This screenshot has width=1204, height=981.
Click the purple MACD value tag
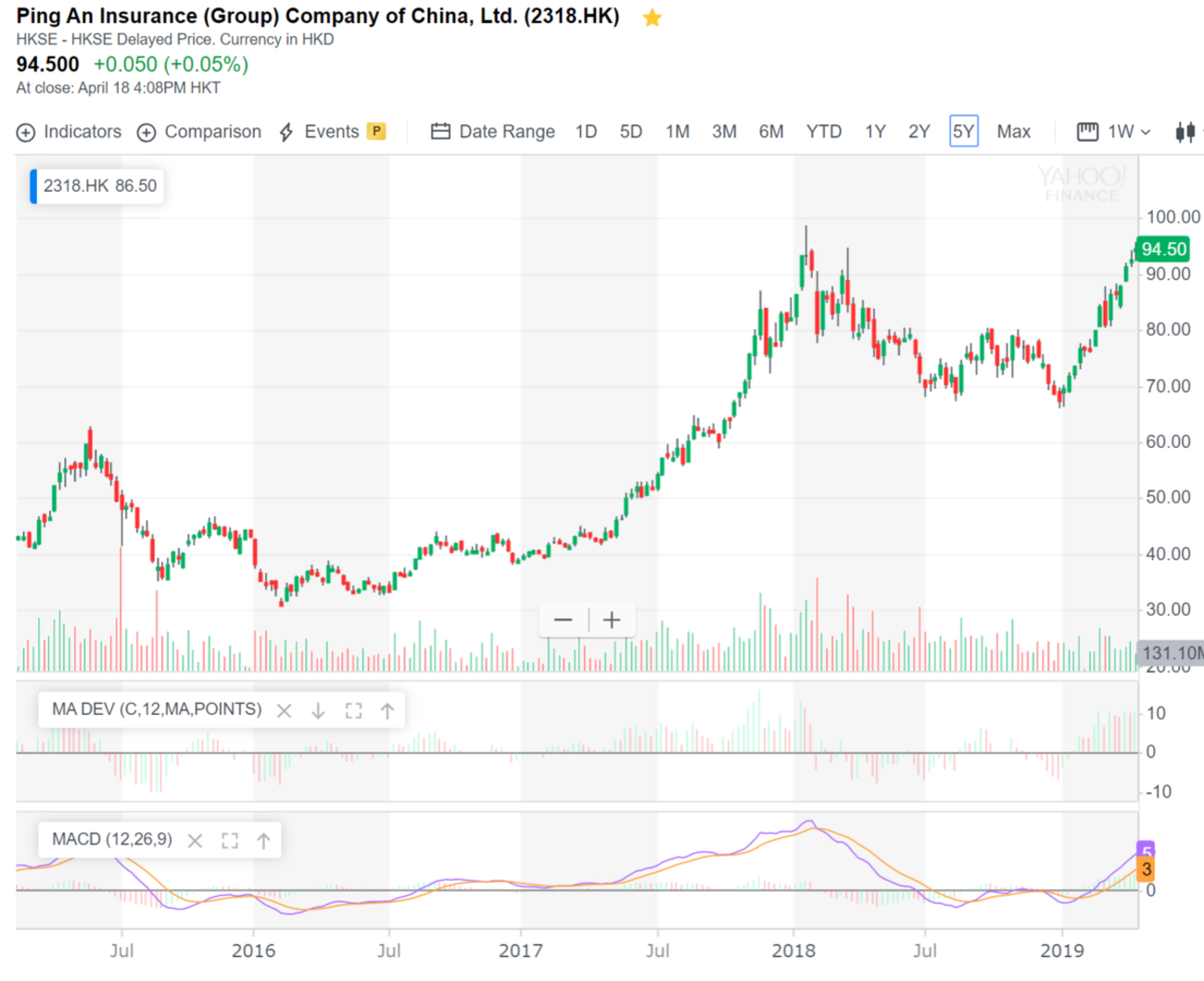coord(1146,850)
